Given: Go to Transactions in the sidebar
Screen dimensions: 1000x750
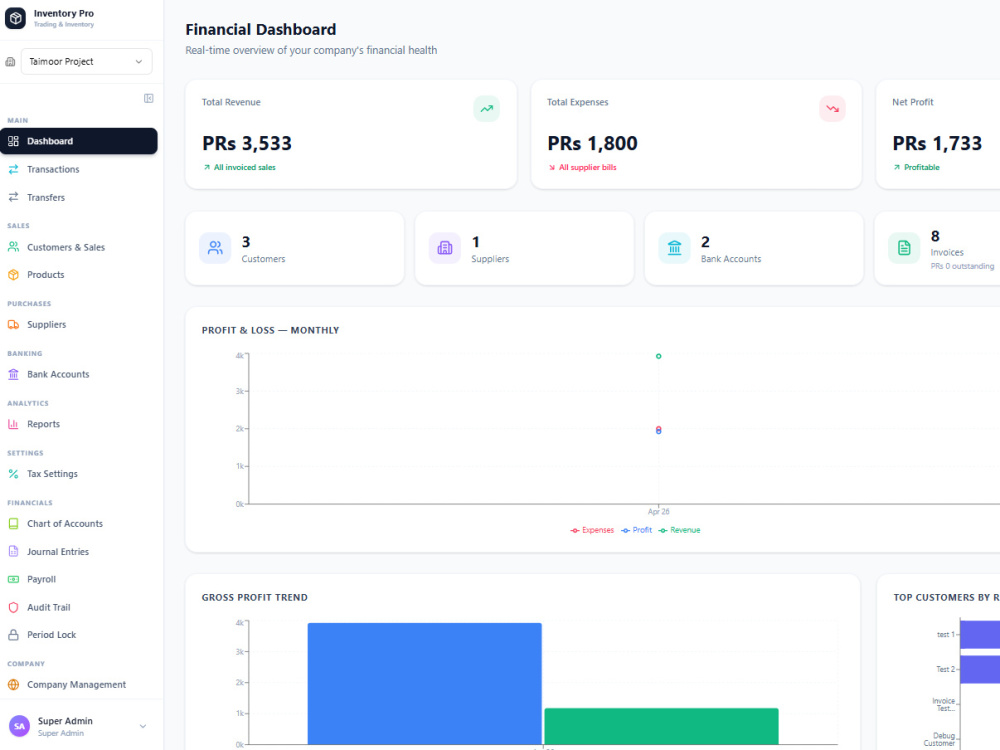Looking at the screenshot, I should [x=79, y=169].
